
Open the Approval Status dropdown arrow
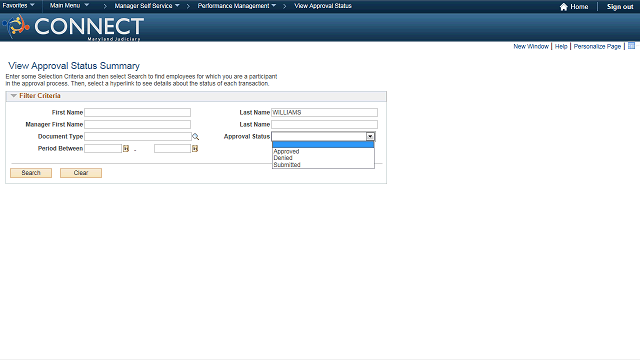click(x=370, y=136)
